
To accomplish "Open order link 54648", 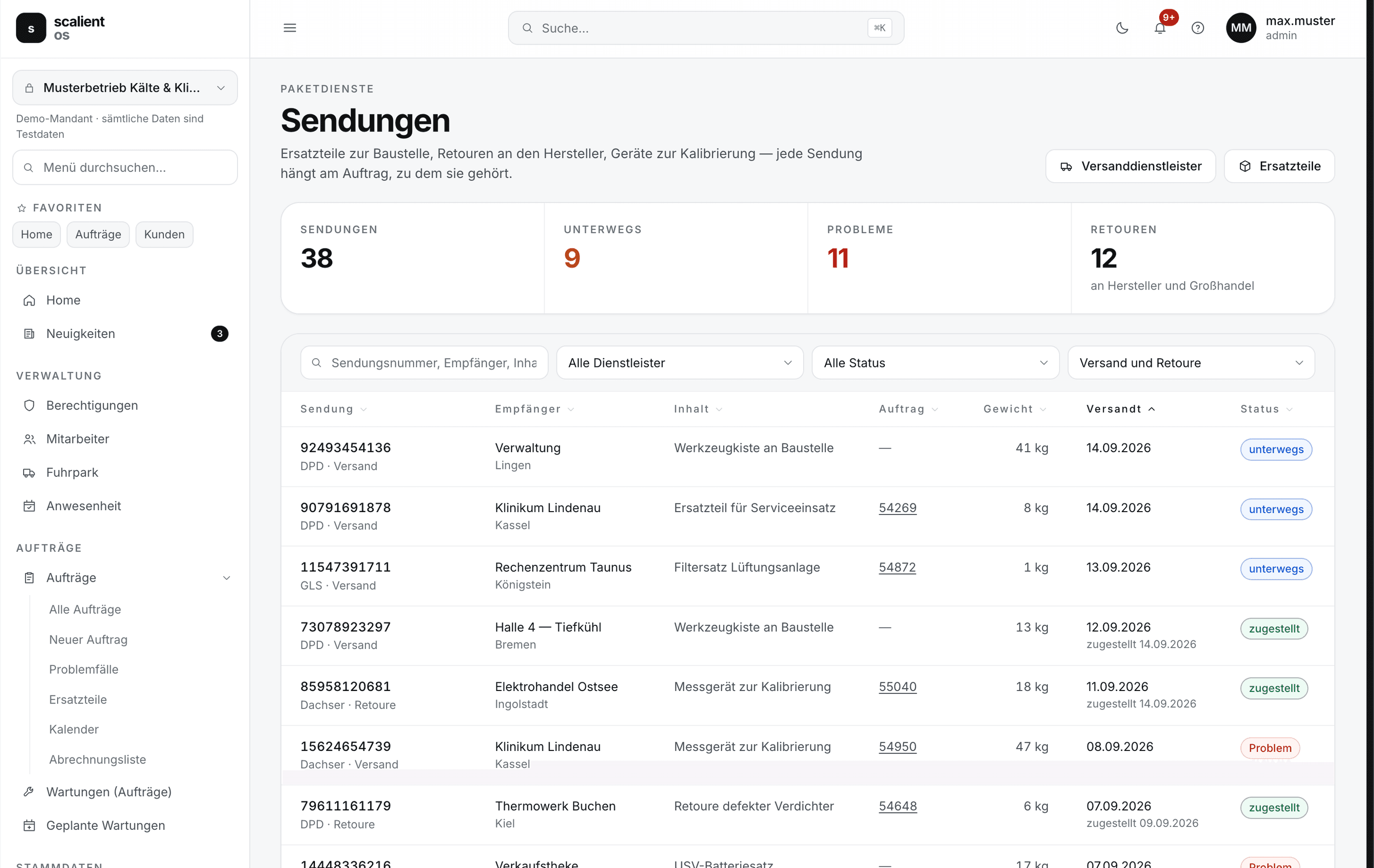I will click(897, 807).
